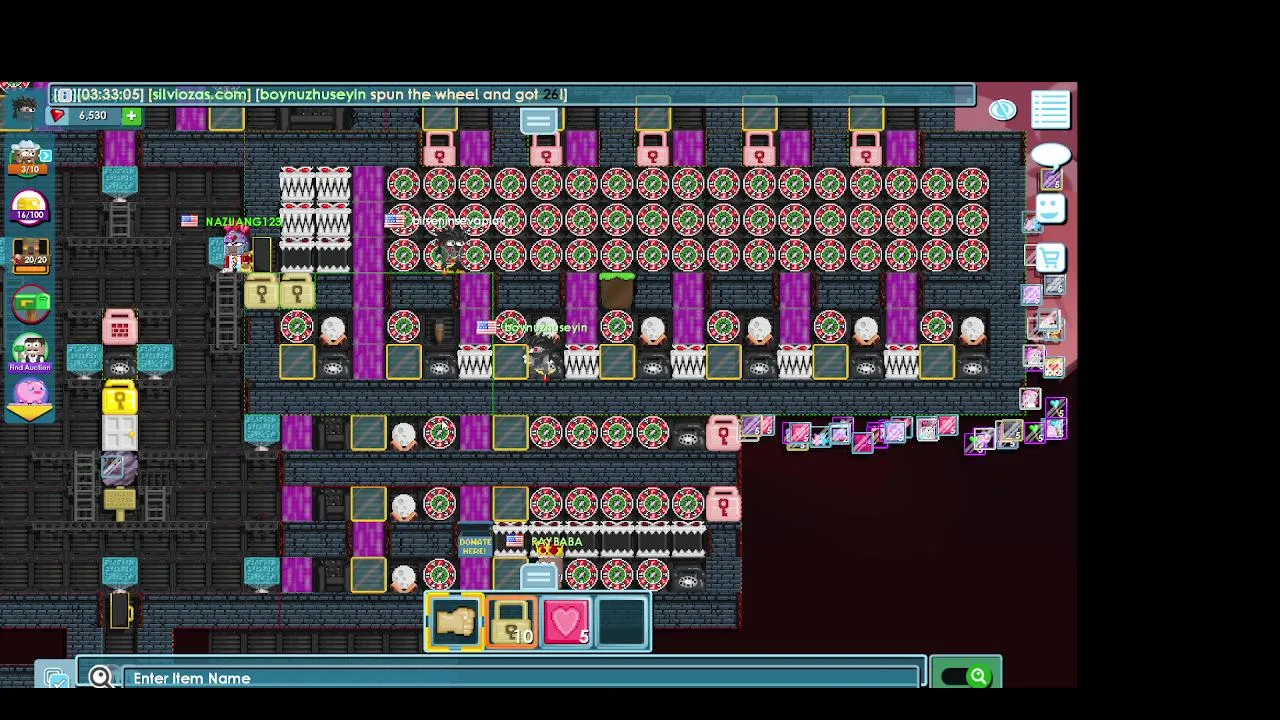
Task: Collapse sidebar with yellow down arrow
Action: 29,414
